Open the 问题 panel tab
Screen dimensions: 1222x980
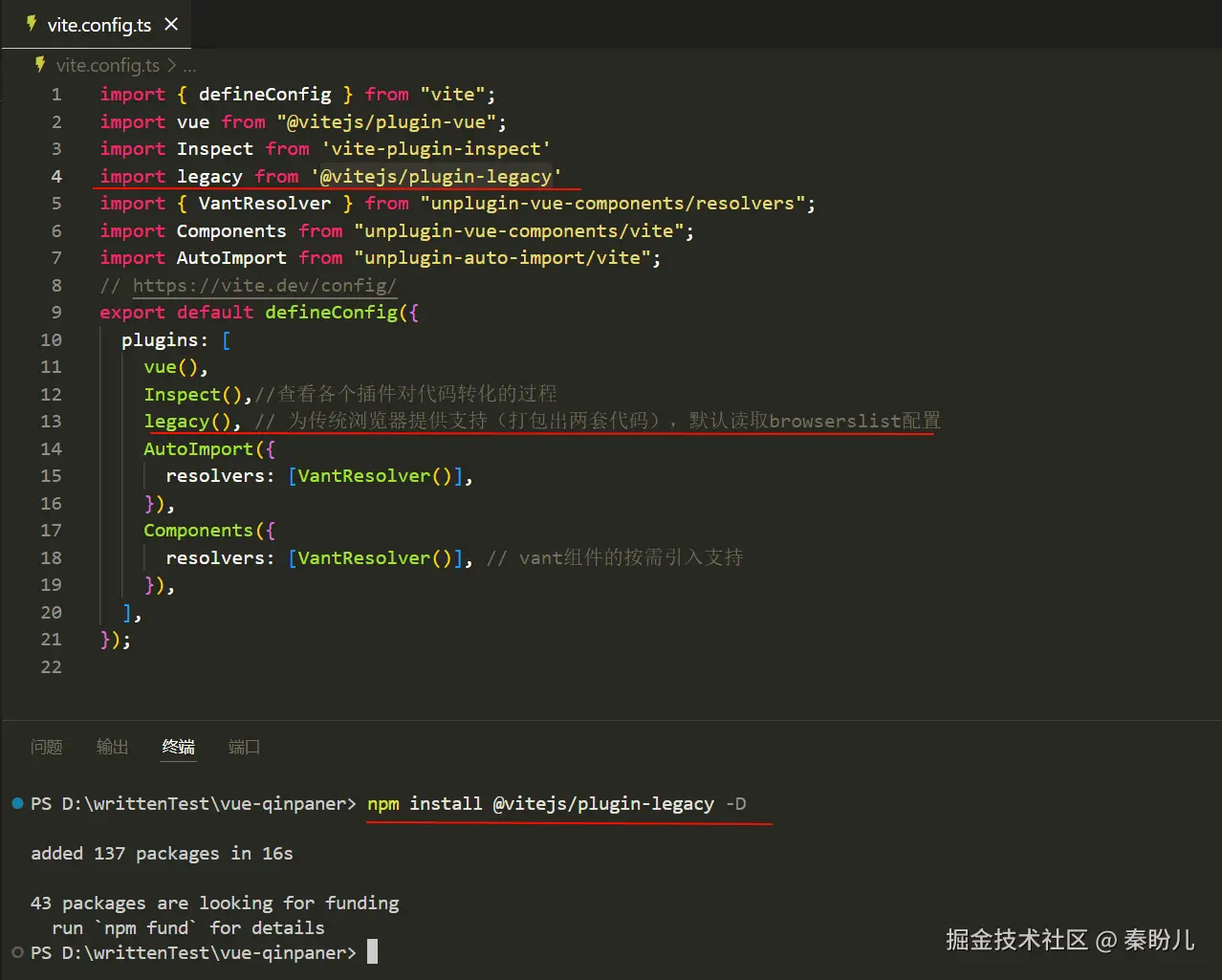point(46,747)
